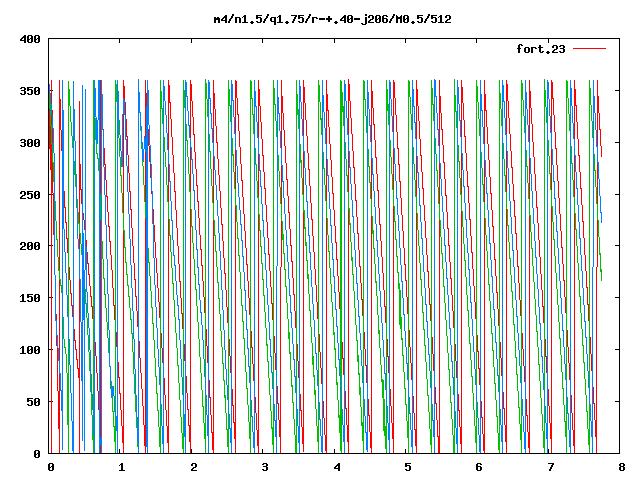The width and height of the screenshot is (640, 480).
Task: Click x-axis label 4
Action: [336, 467]
